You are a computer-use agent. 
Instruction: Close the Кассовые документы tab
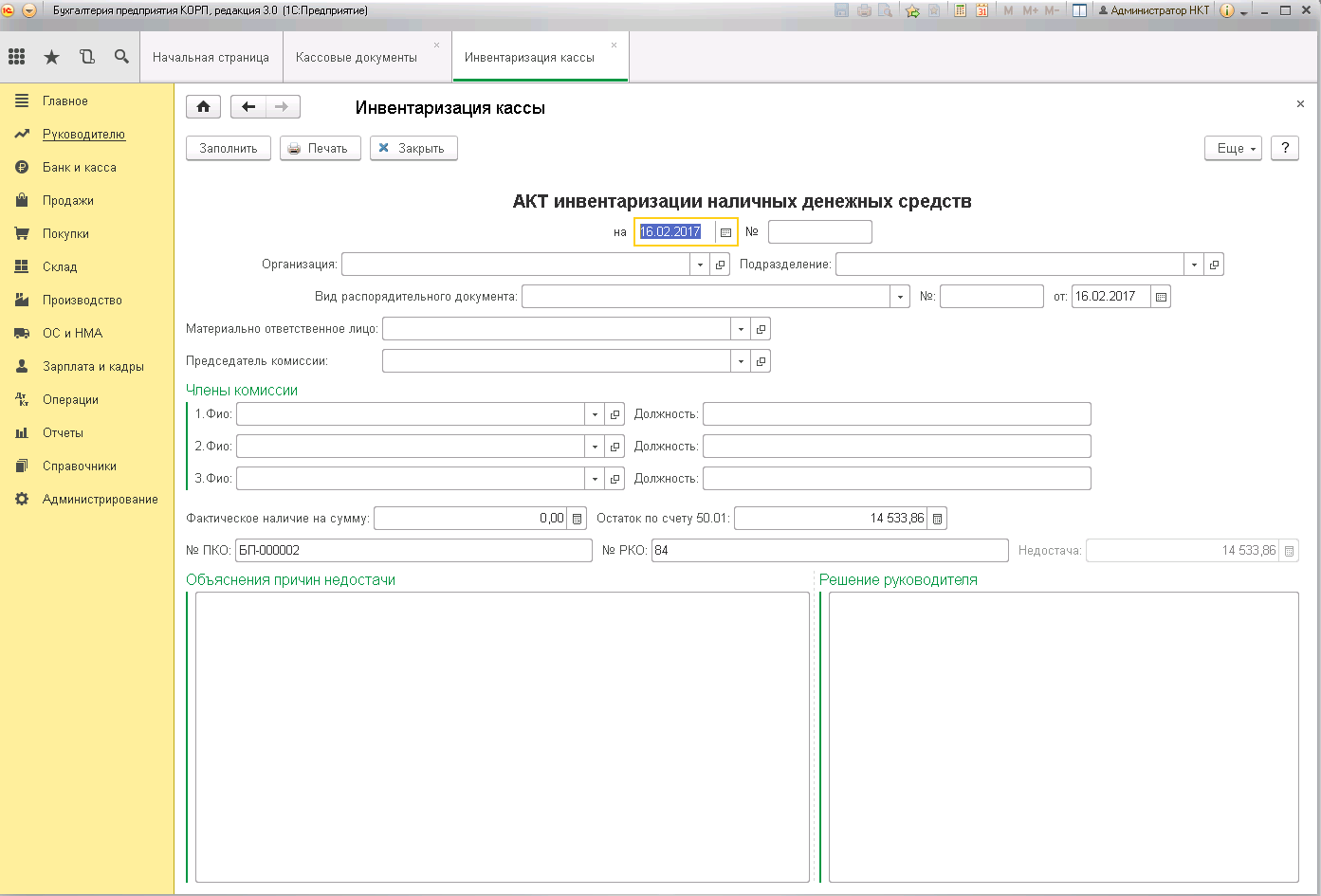[436, 45]
